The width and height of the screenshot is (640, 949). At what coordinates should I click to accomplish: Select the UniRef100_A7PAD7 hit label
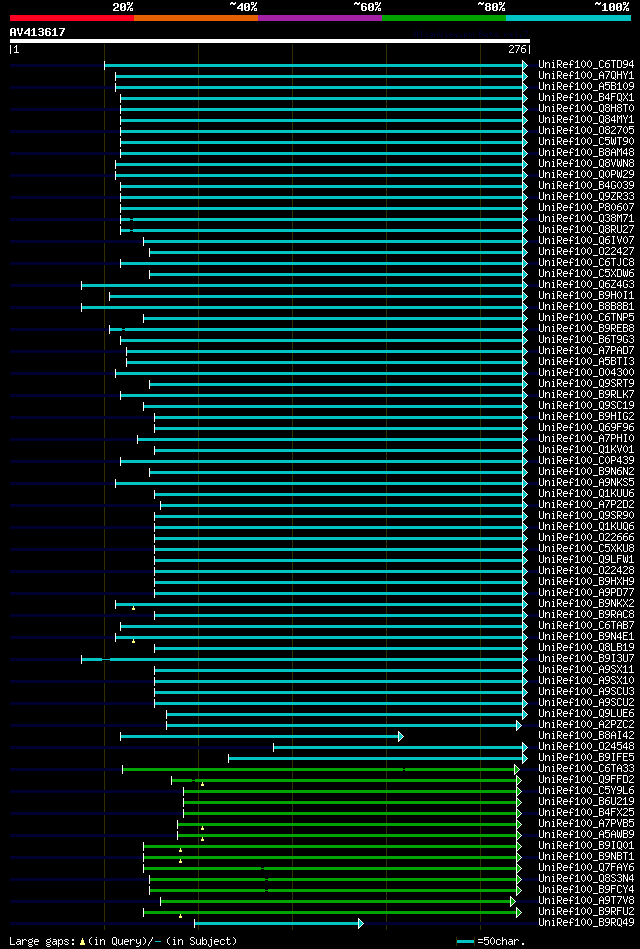(586, 350)
